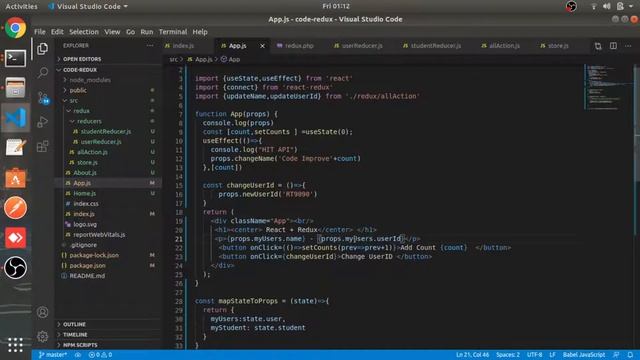
Task: Click the errors and warnings status indicator
Action: tap(100, 355)
